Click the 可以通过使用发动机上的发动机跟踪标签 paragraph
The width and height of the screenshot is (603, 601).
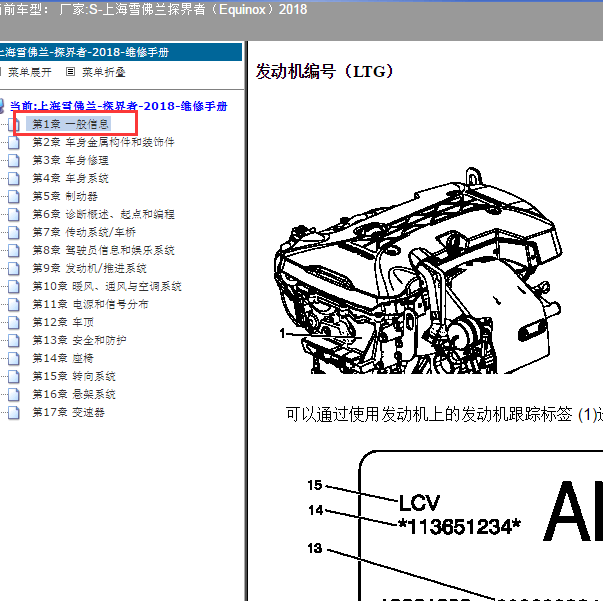(x=444, y=414)
